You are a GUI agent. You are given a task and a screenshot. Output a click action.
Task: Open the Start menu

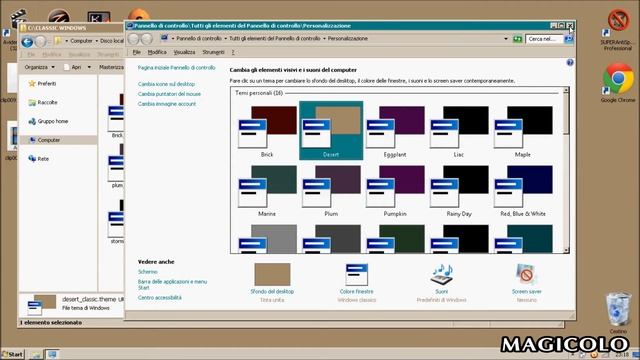click(x=13, y=354)
